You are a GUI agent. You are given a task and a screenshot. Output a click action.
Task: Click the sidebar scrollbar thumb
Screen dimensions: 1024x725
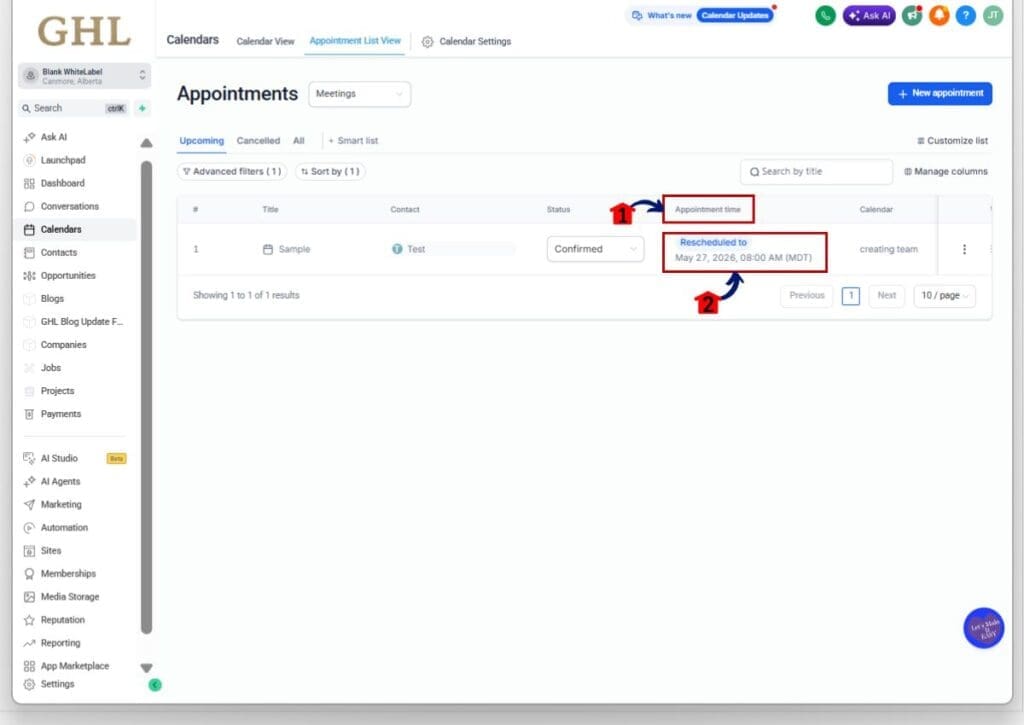coord(146,397)
